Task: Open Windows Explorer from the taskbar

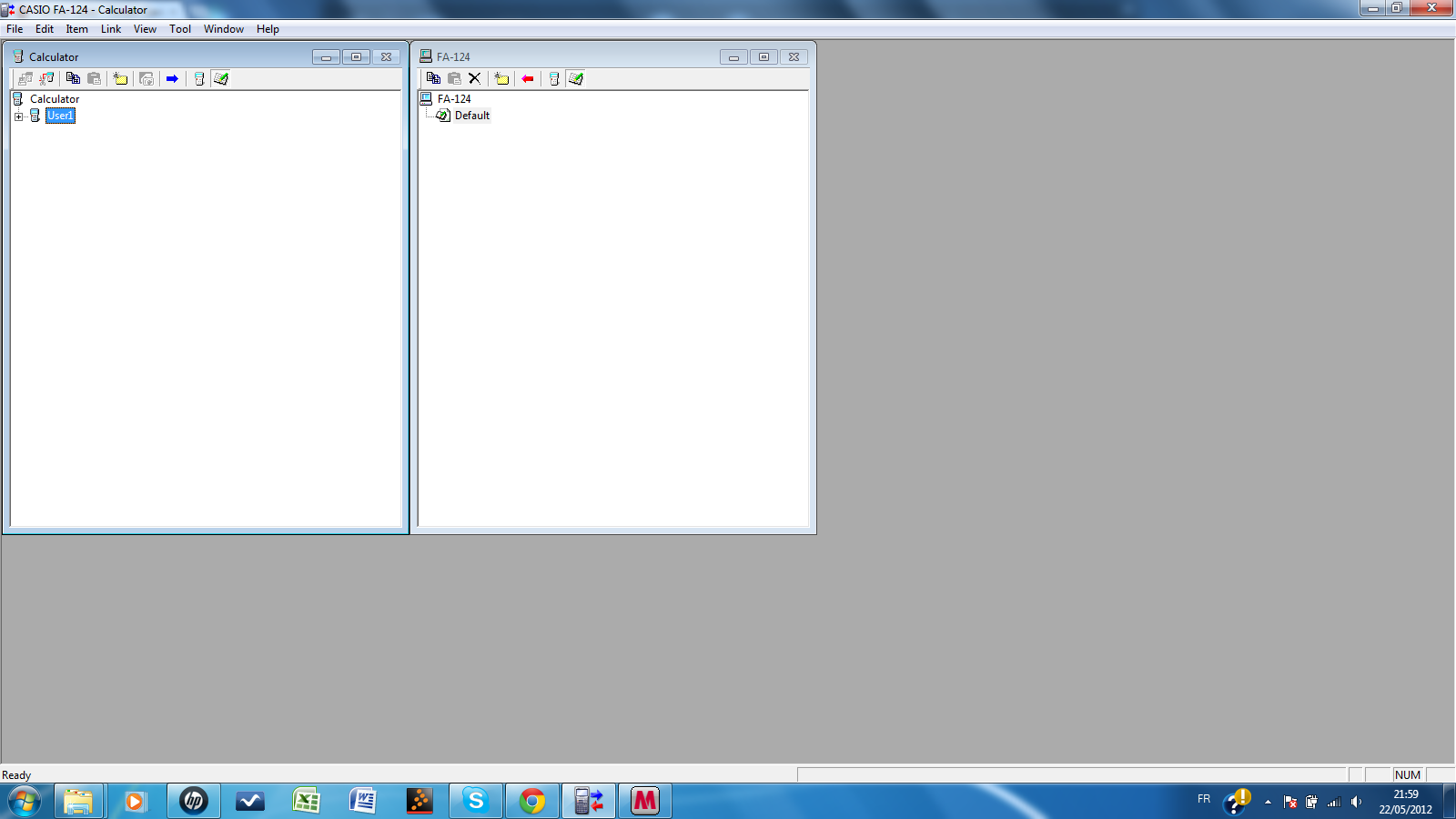Action: click(x=78, y=802)
